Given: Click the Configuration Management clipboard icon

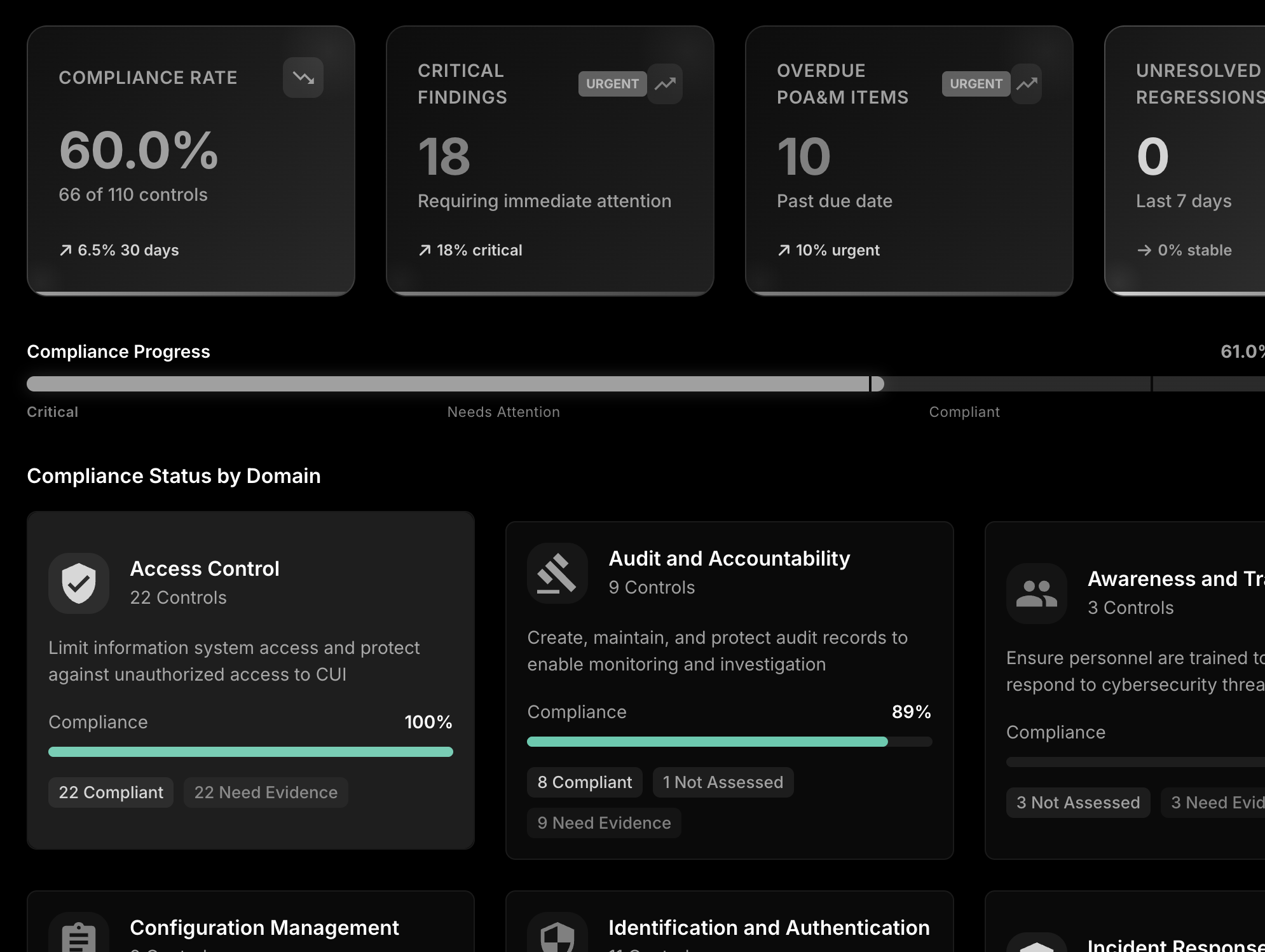Looking at the screenshot, I should 79,937.
